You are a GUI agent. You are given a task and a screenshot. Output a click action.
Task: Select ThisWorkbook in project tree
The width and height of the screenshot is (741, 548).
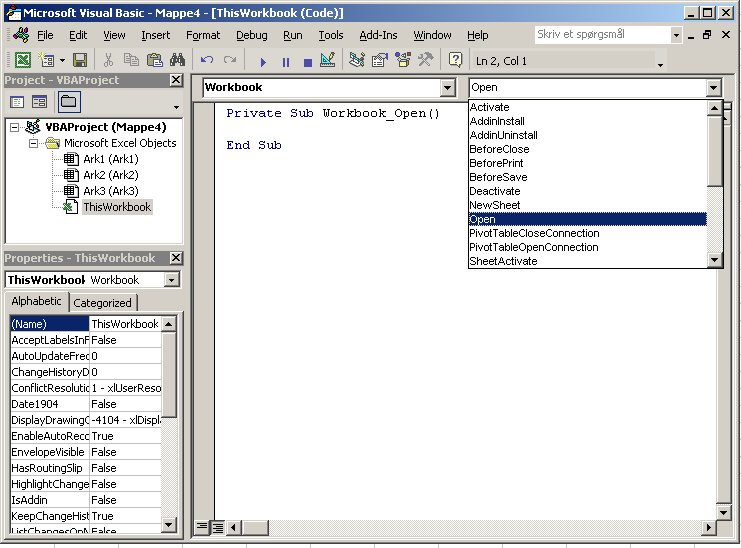[x=117, y=207]
